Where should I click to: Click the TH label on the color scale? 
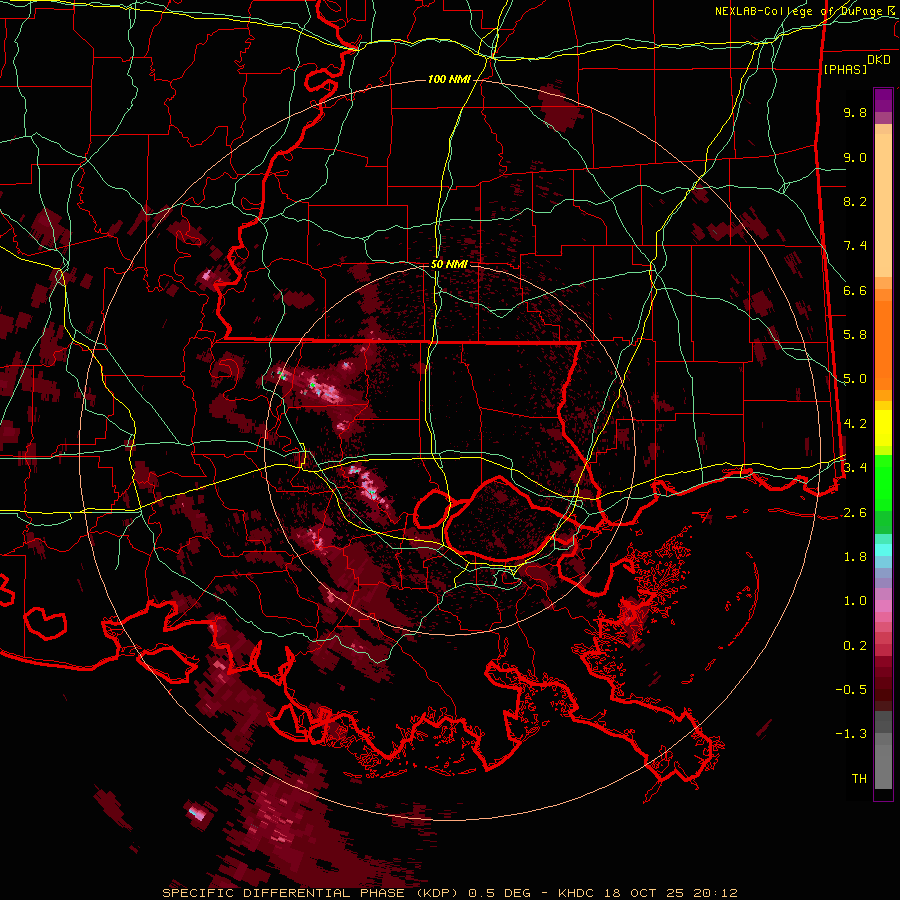(x=859, y=779)
